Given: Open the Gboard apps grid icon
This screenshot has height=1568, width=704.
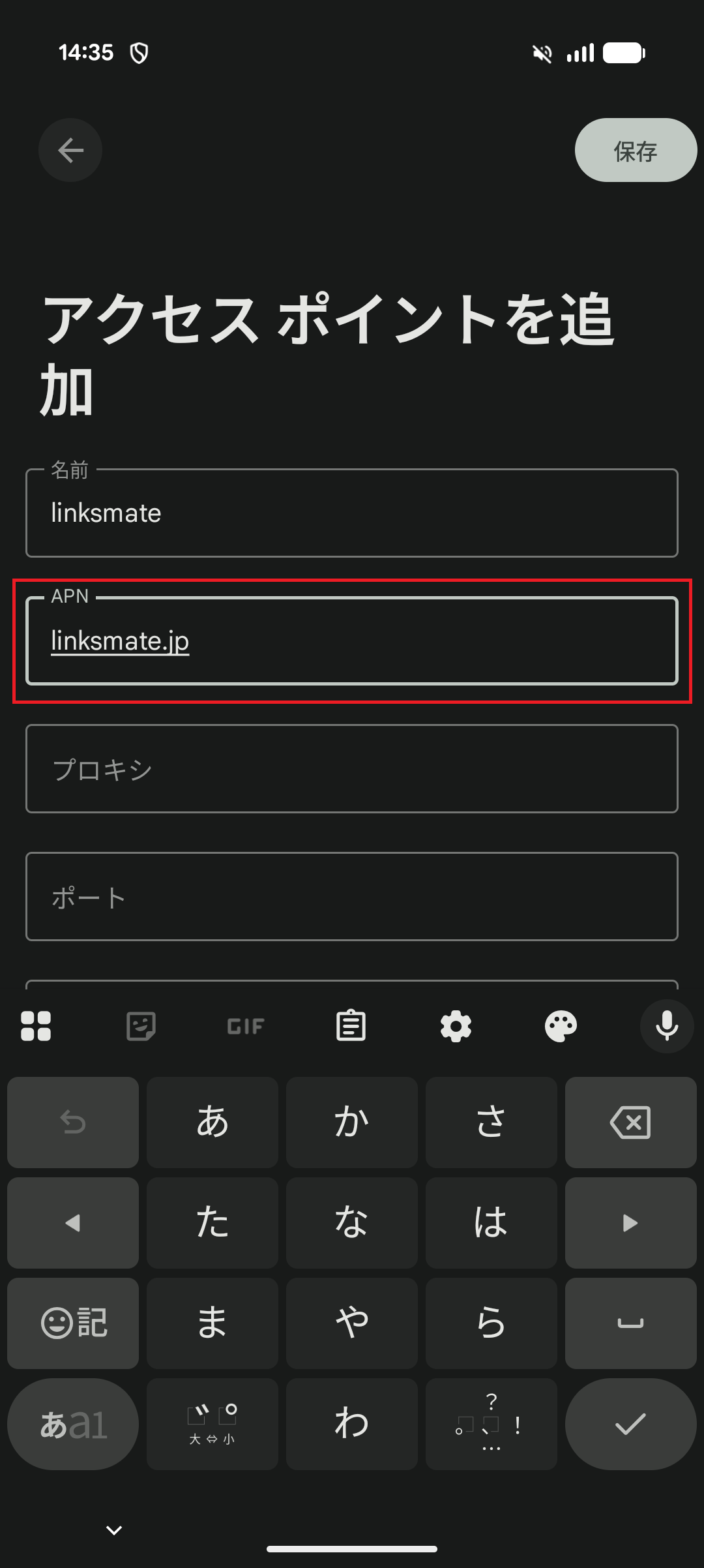Looking at the screenshot, I should [37, 1026].
